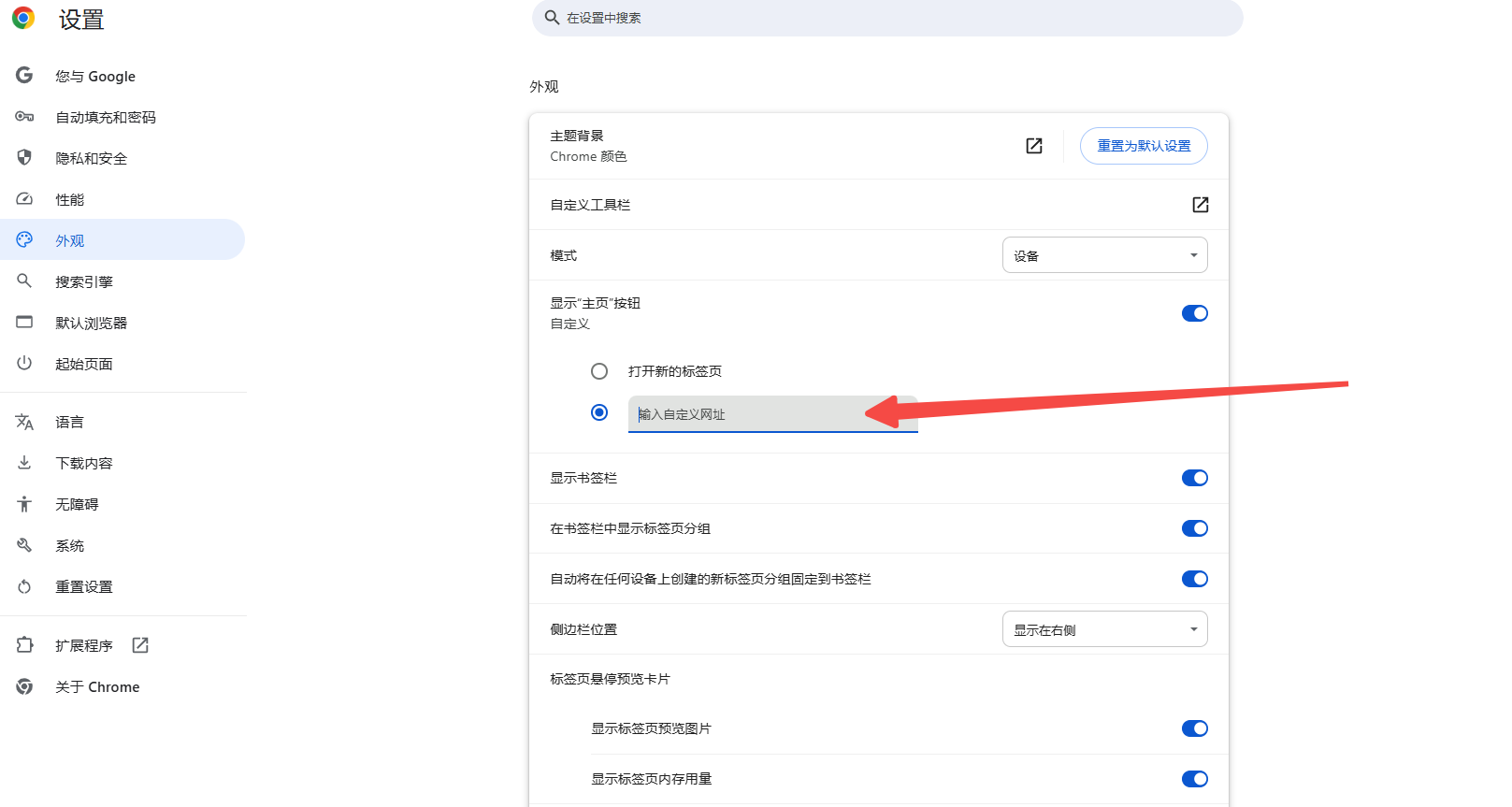Click the Chrome logo next to 设置
This screenshot has width=1512, height=807.
[x=23, y=18]
